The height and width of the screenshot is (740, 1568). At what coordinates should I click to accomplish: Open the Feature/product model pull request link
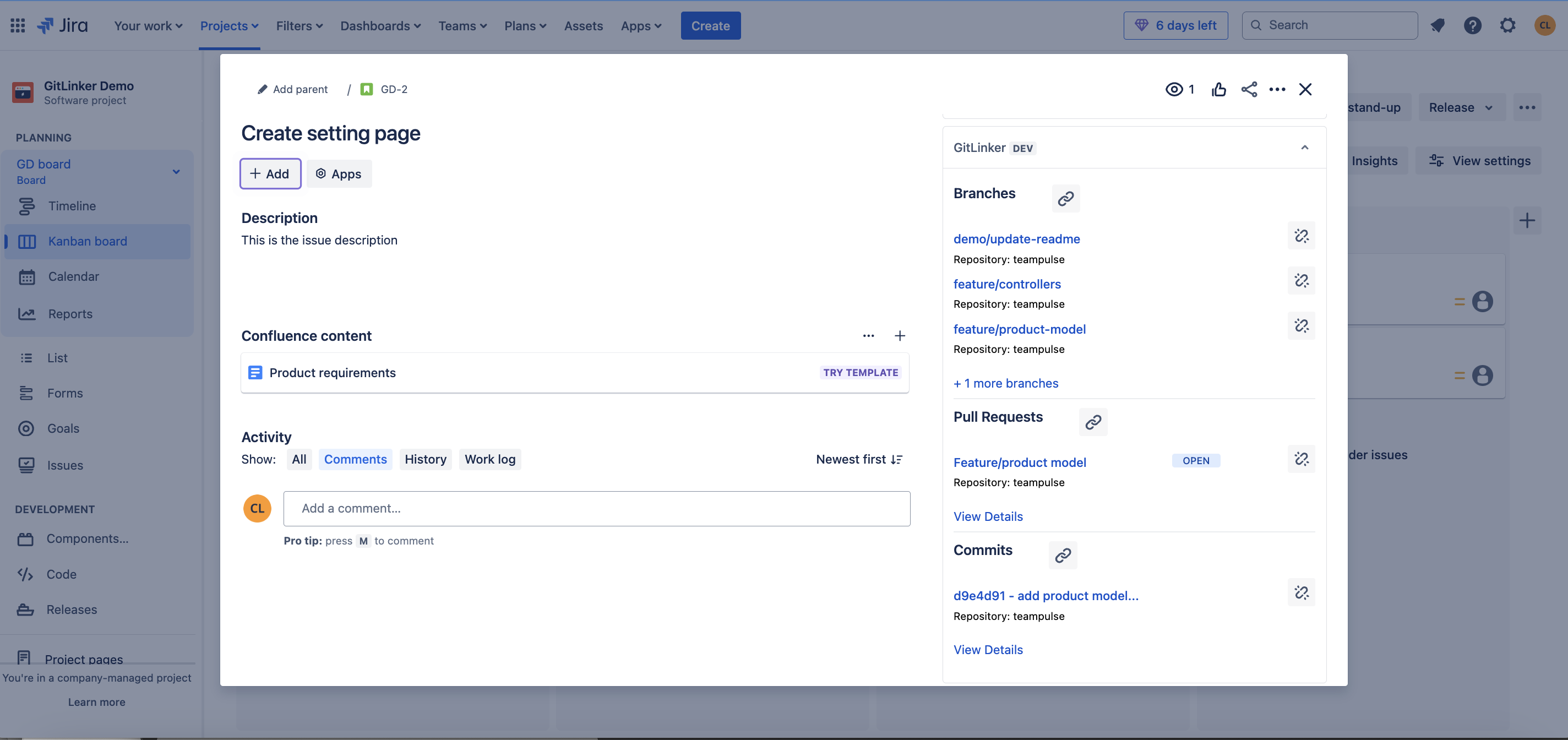coord(1020,462)
